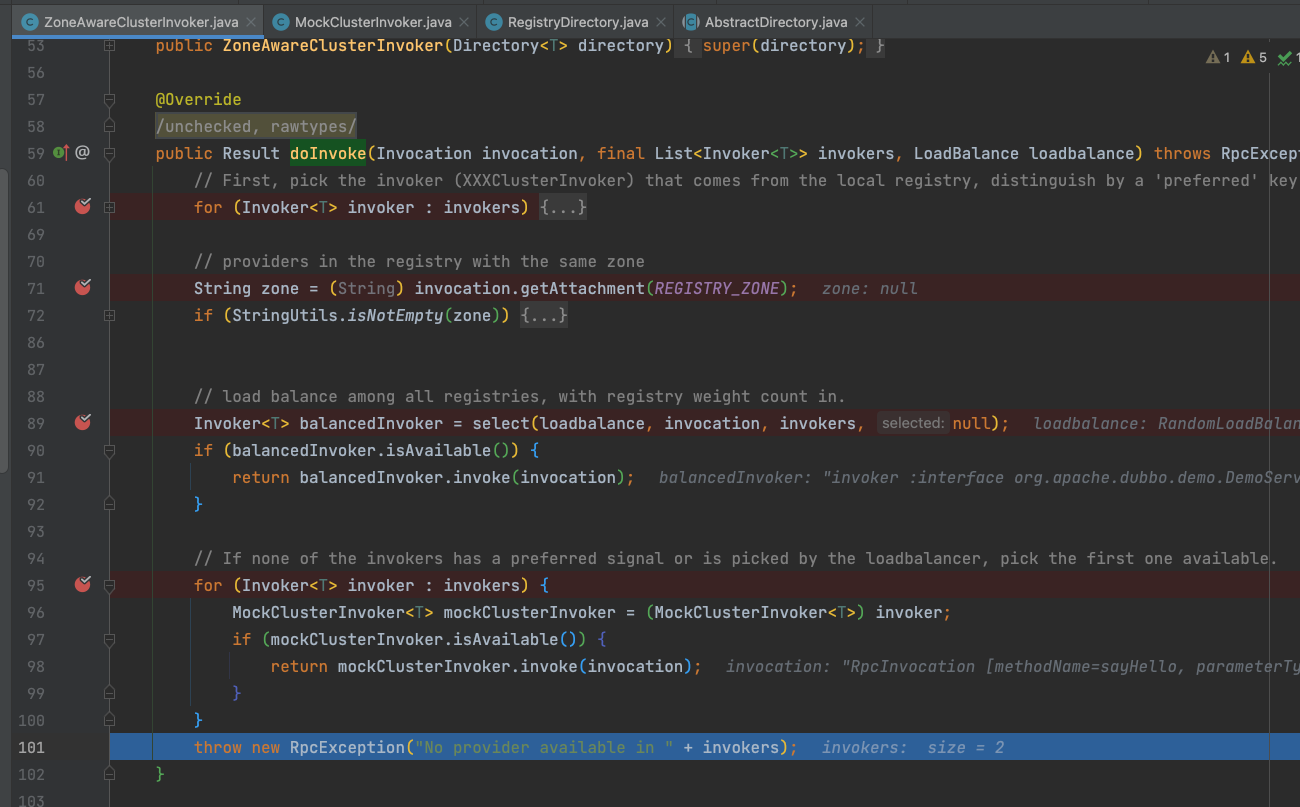This screenshot has height=807, width=1300.
Task: Click the getAttachment method call on line 71
Action: click(x=583, y=288)
